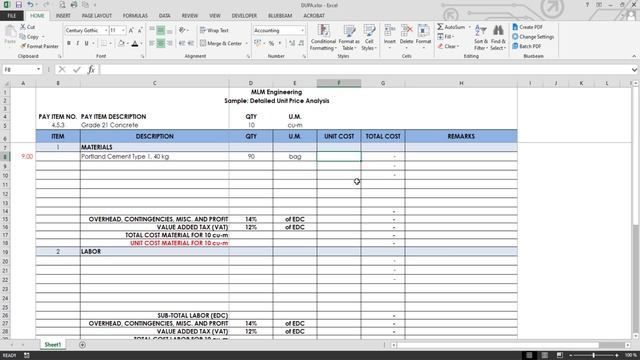Switch to the INSERT tab
Viewport: 640px width, 360px height.
pos(63,16)
